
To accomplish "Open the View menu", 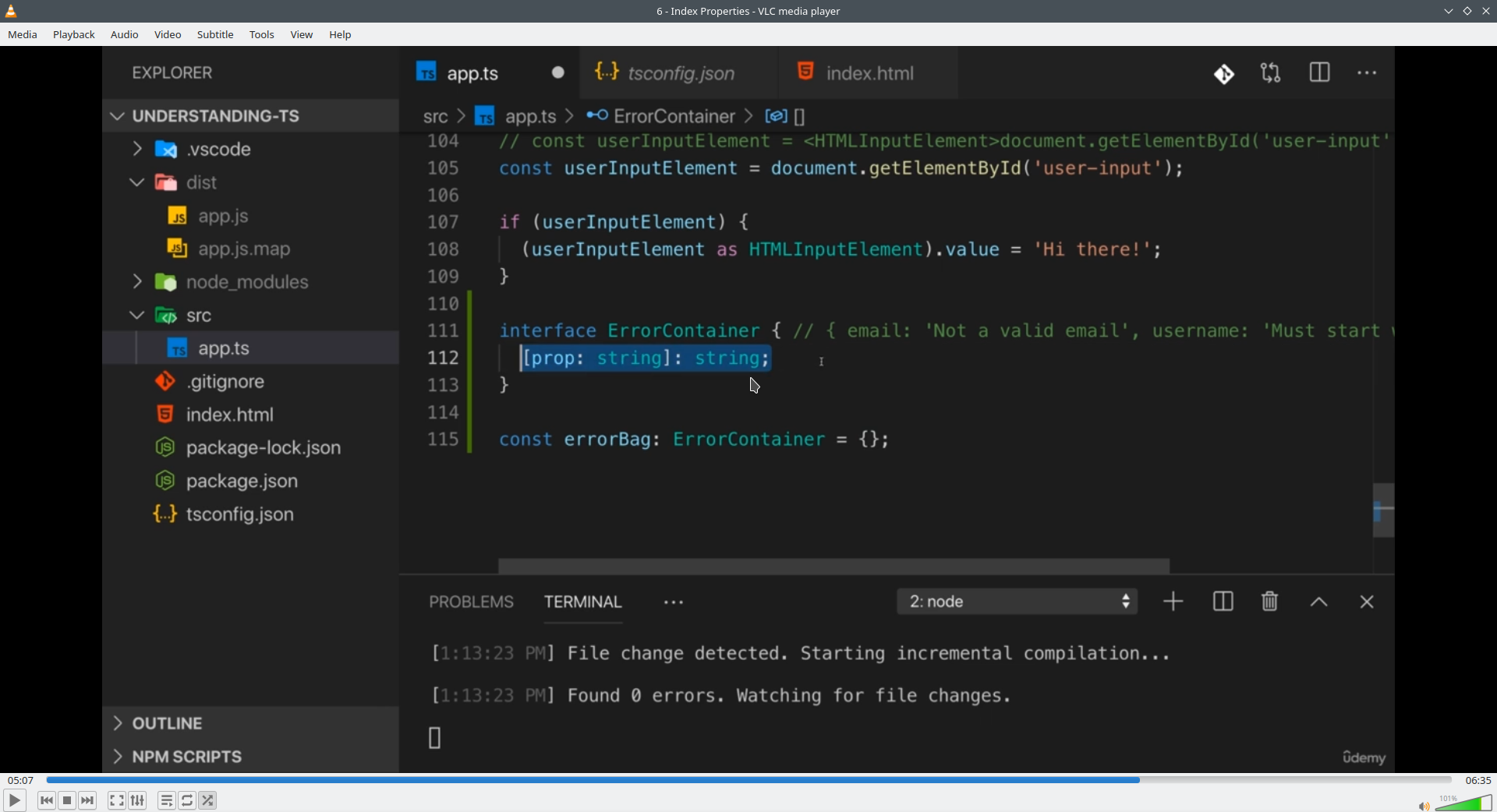I will [302, 35].
